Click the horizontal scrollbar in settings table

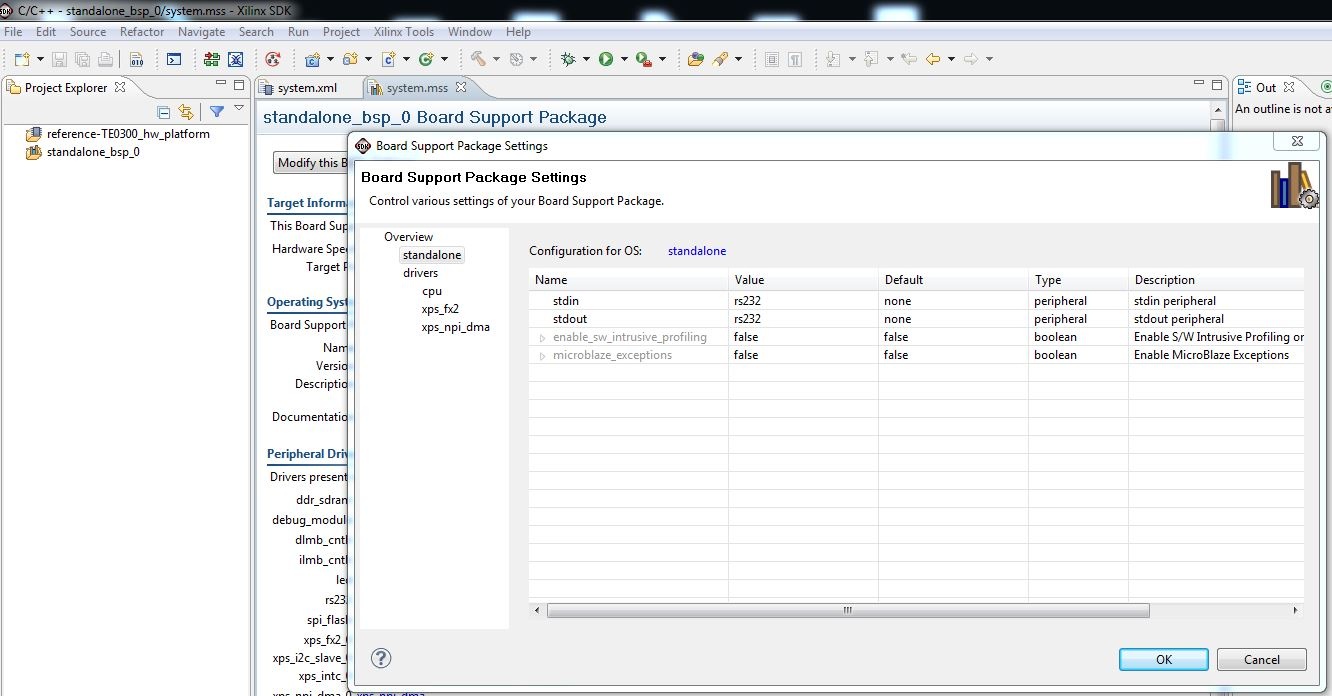pos(848,610)
